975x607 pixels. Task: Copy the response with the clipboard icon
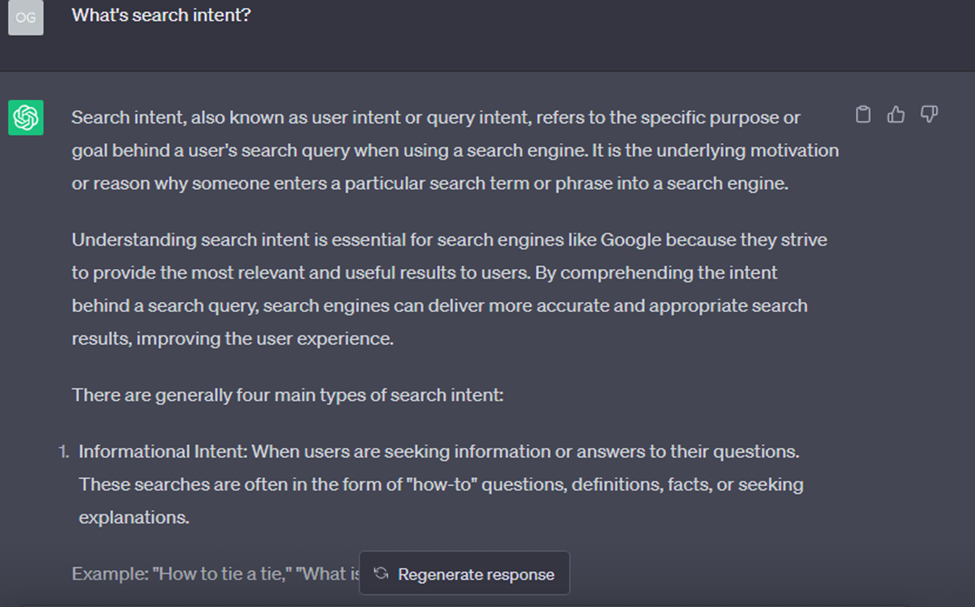863,115
